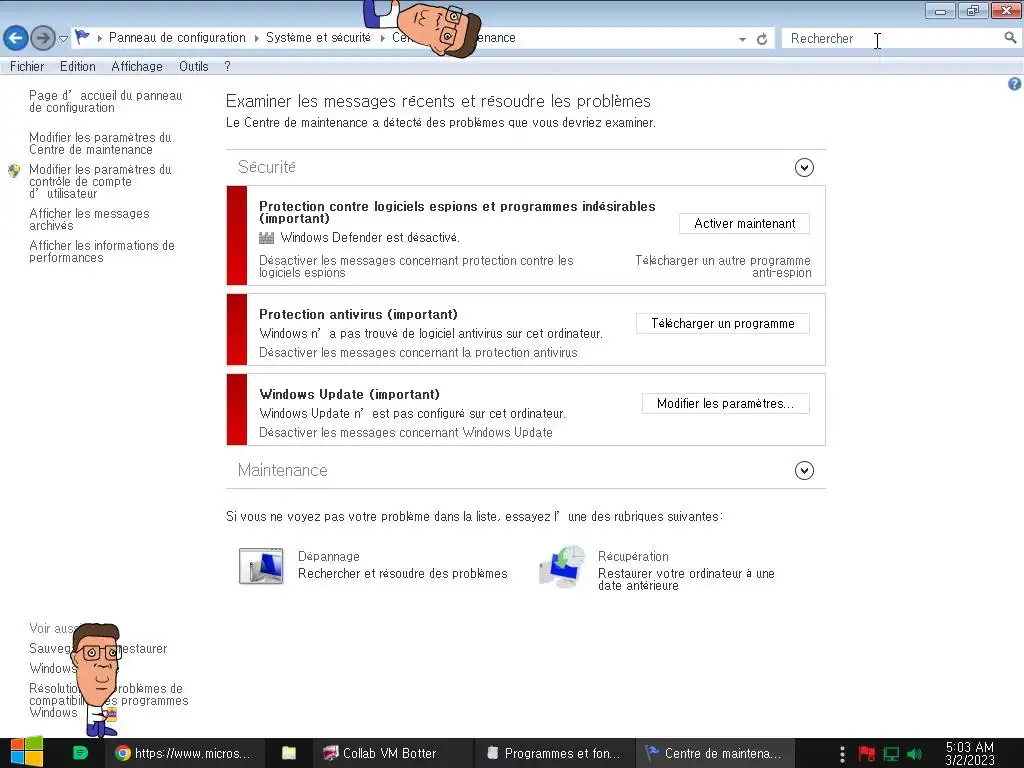Click the Dépannage monitor icon
This screenshot has height=768, width=1024.
click(261, 566)
